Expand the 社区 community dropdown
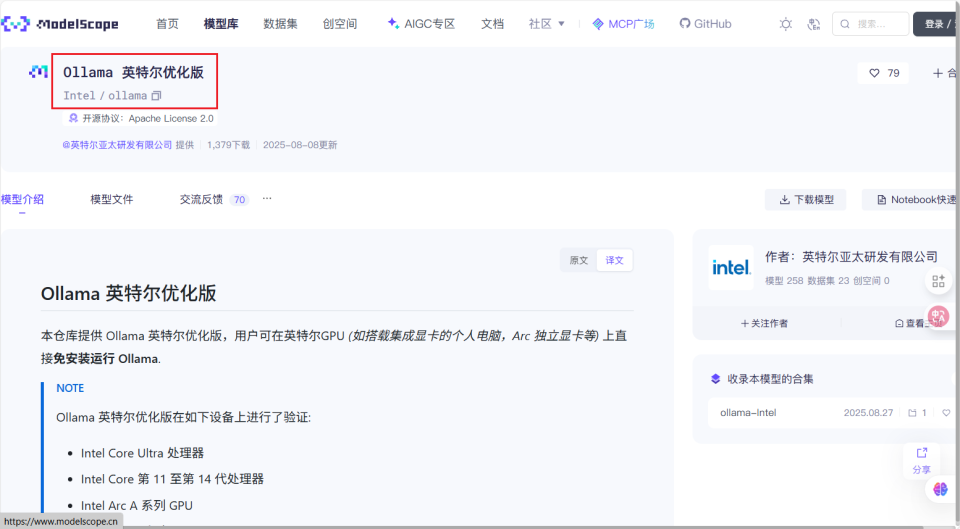Viewport: 960px width, 529px height. 546,24
